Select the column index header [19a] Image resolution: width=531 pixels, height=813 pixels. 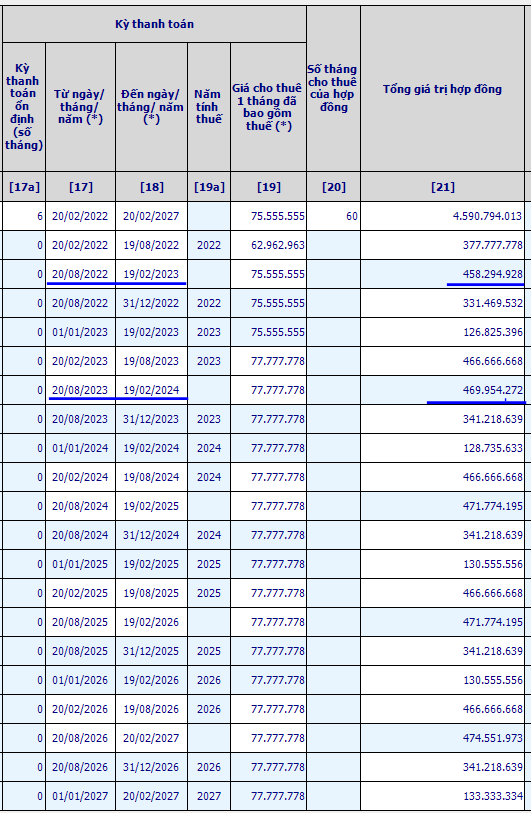[208, 187]
